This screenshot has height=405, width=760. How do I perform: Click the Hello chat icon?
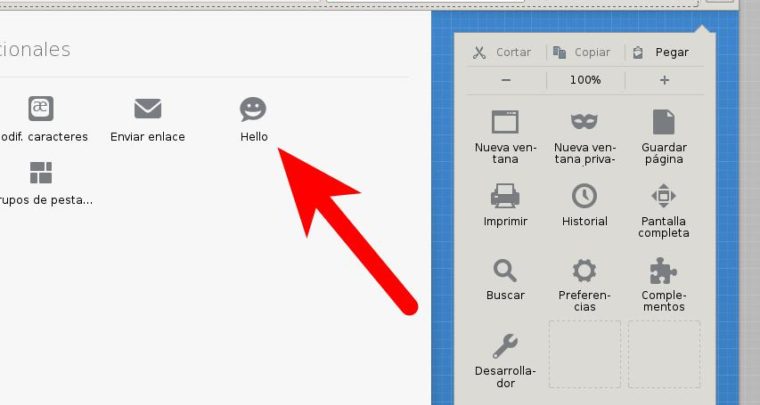point(254,109)
